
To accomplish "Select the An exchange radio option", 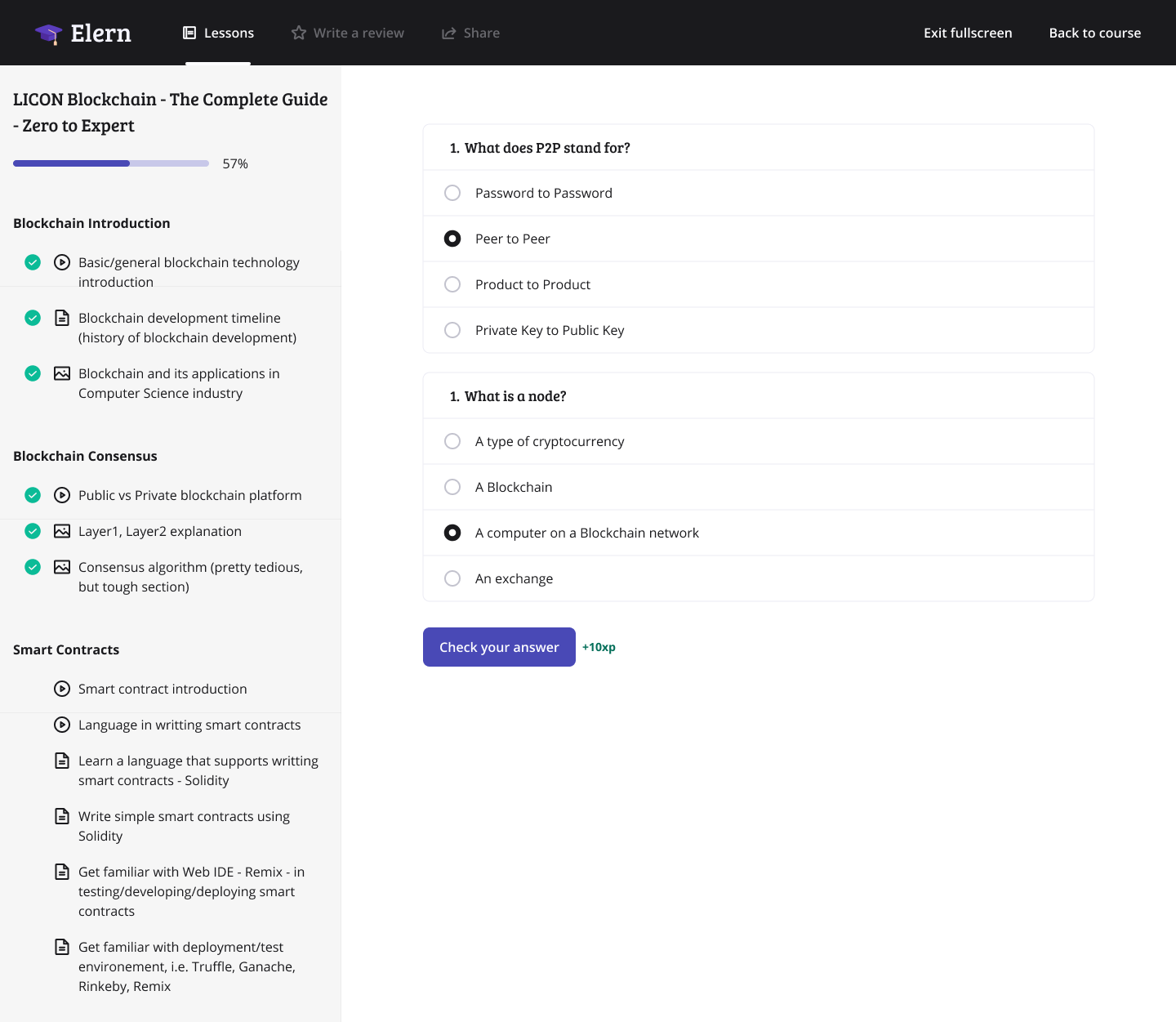I will coord(452,578).
